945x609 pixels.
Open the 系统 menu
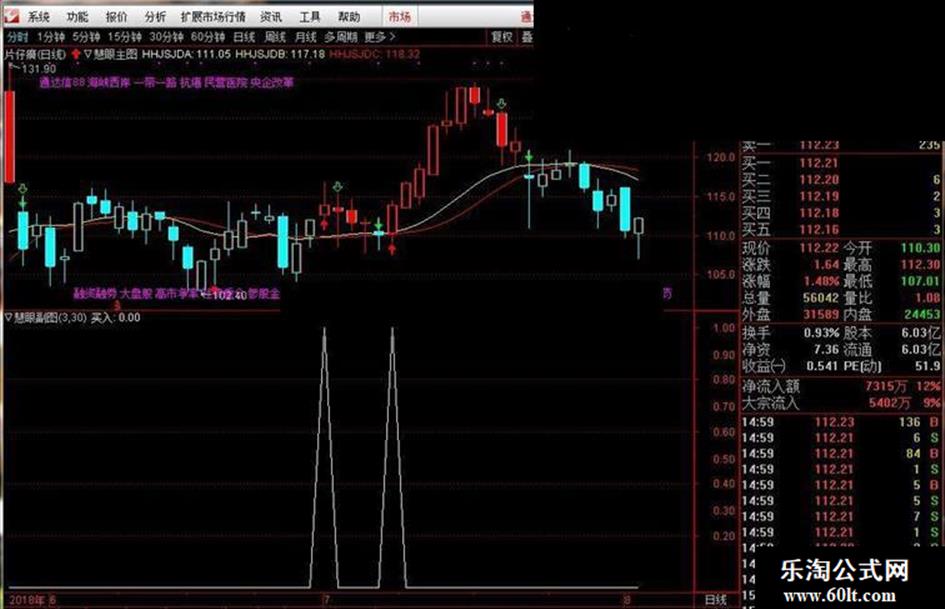(38, 17)
